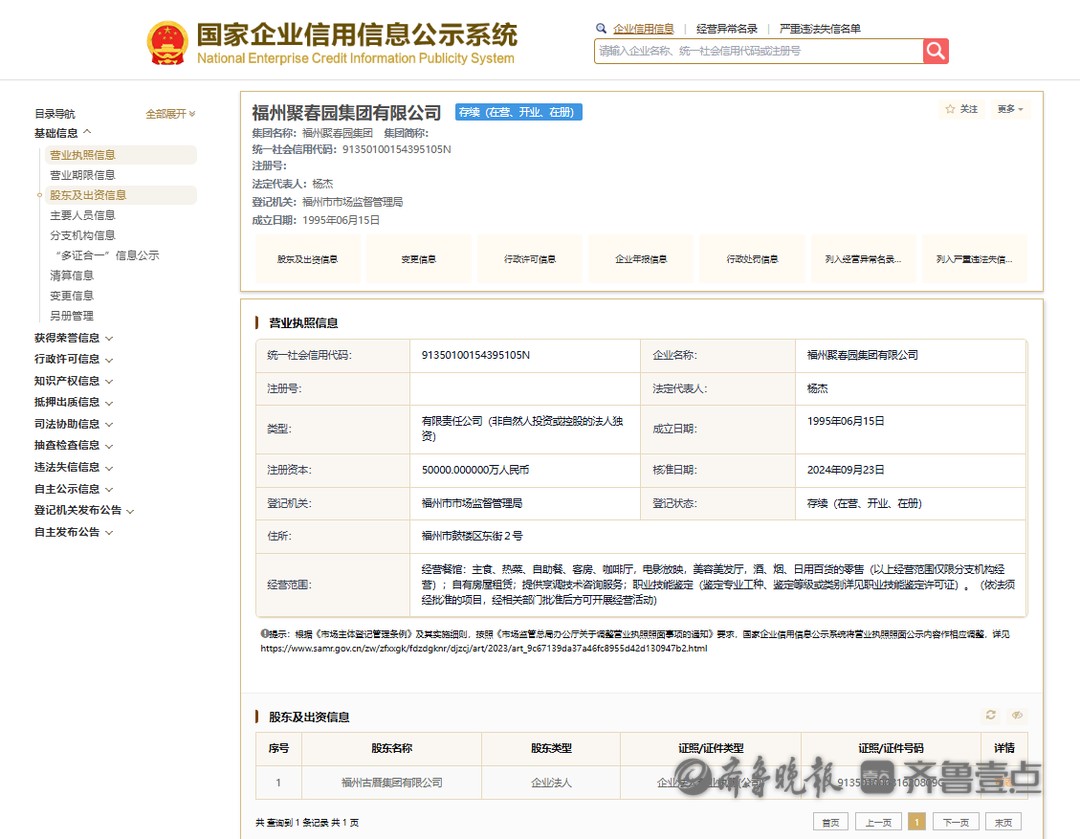Expand 自主发布公告 in sidebar
The height and width of the screenshot is (839, 1080).
[74, 532]
